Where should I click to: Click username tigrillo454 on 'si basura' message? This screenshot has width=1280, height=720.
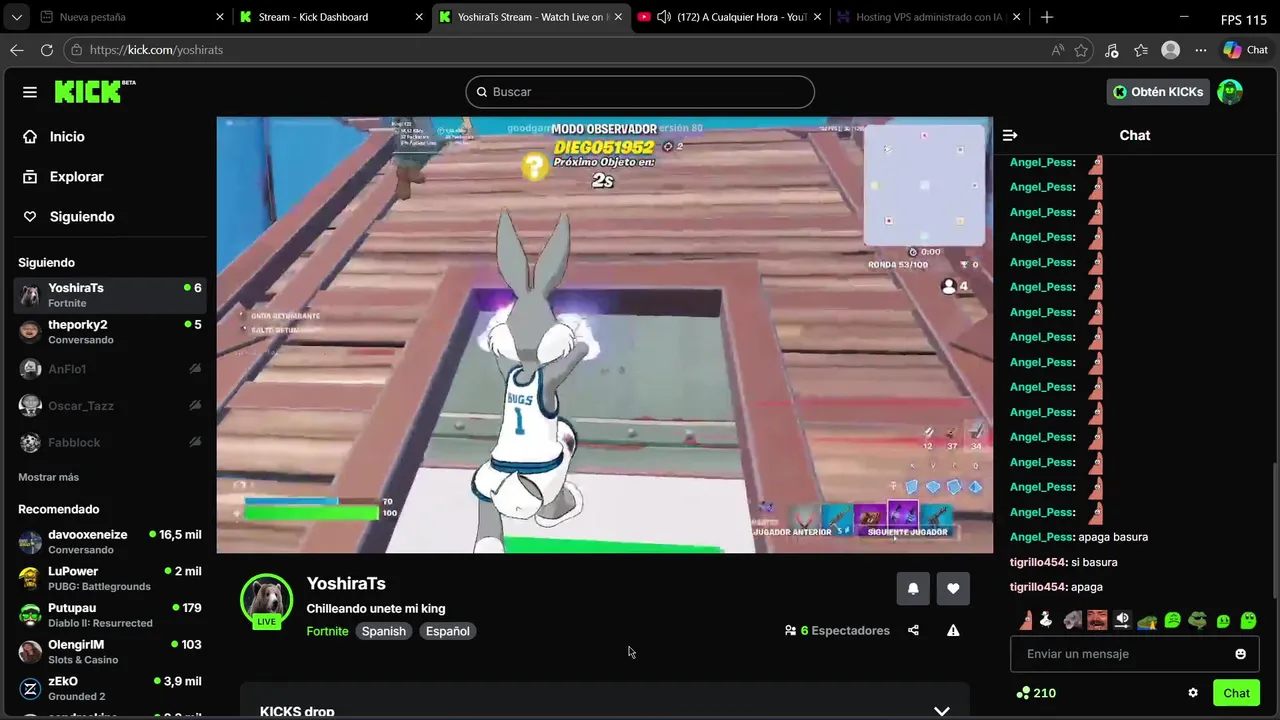(1037, 562)
